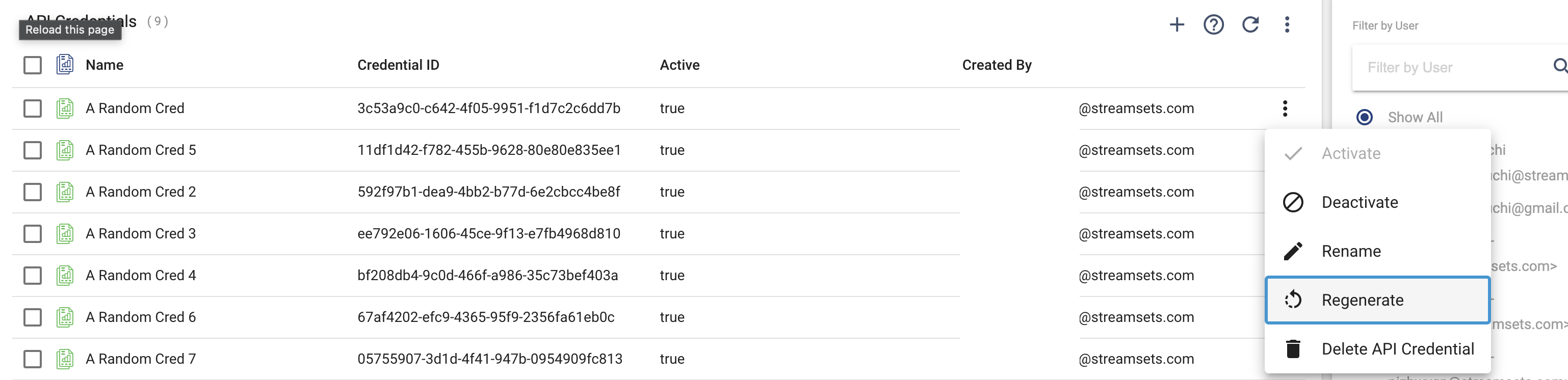The width and height of the screenshot is (1568, 380).
Task: Click the header credential icon beside Name
Action: coord(65,65)
